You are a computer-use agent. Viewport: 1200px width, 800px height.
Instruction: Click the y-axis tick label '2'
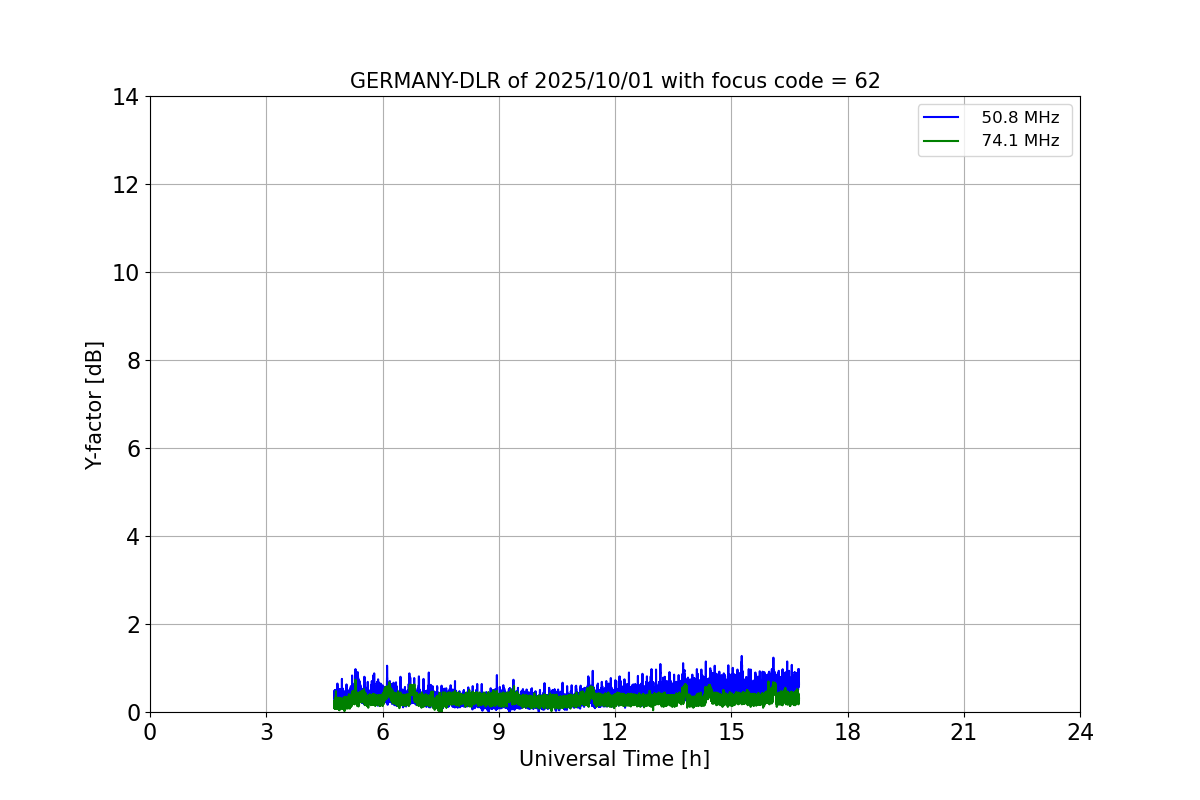[132, 625]
